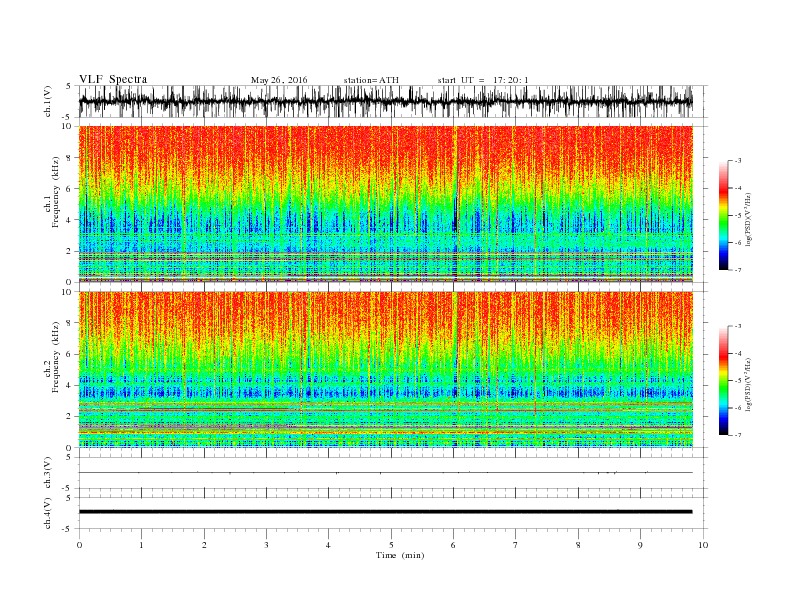The image size is (792, 612).
Task: Click the ch.2 spectrogram color scale bar
Action: point(724,381)
